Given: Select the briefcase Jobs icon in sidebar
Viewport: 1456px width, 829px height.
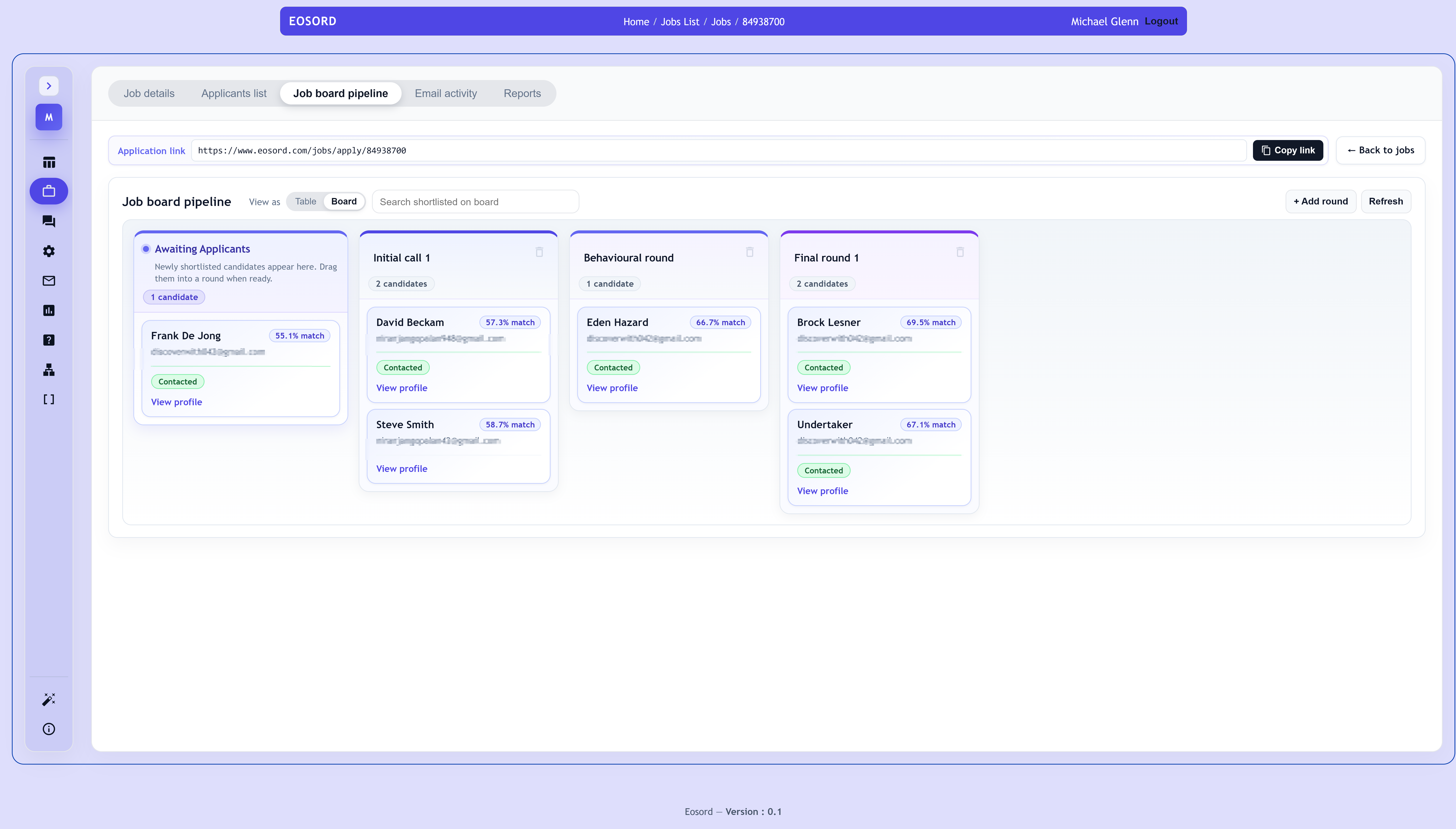Looking at the screenshot, I should coord(49,191).
